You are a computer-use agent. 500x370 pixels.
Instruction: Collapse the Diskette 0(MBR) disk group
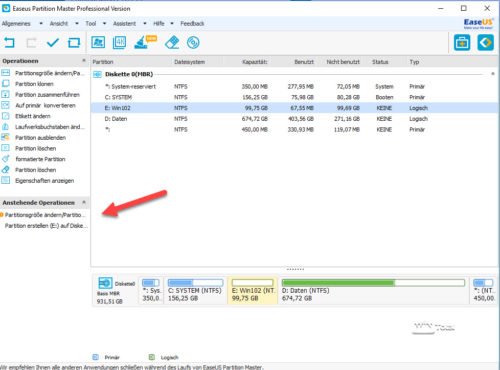click(x=493, y=74)
